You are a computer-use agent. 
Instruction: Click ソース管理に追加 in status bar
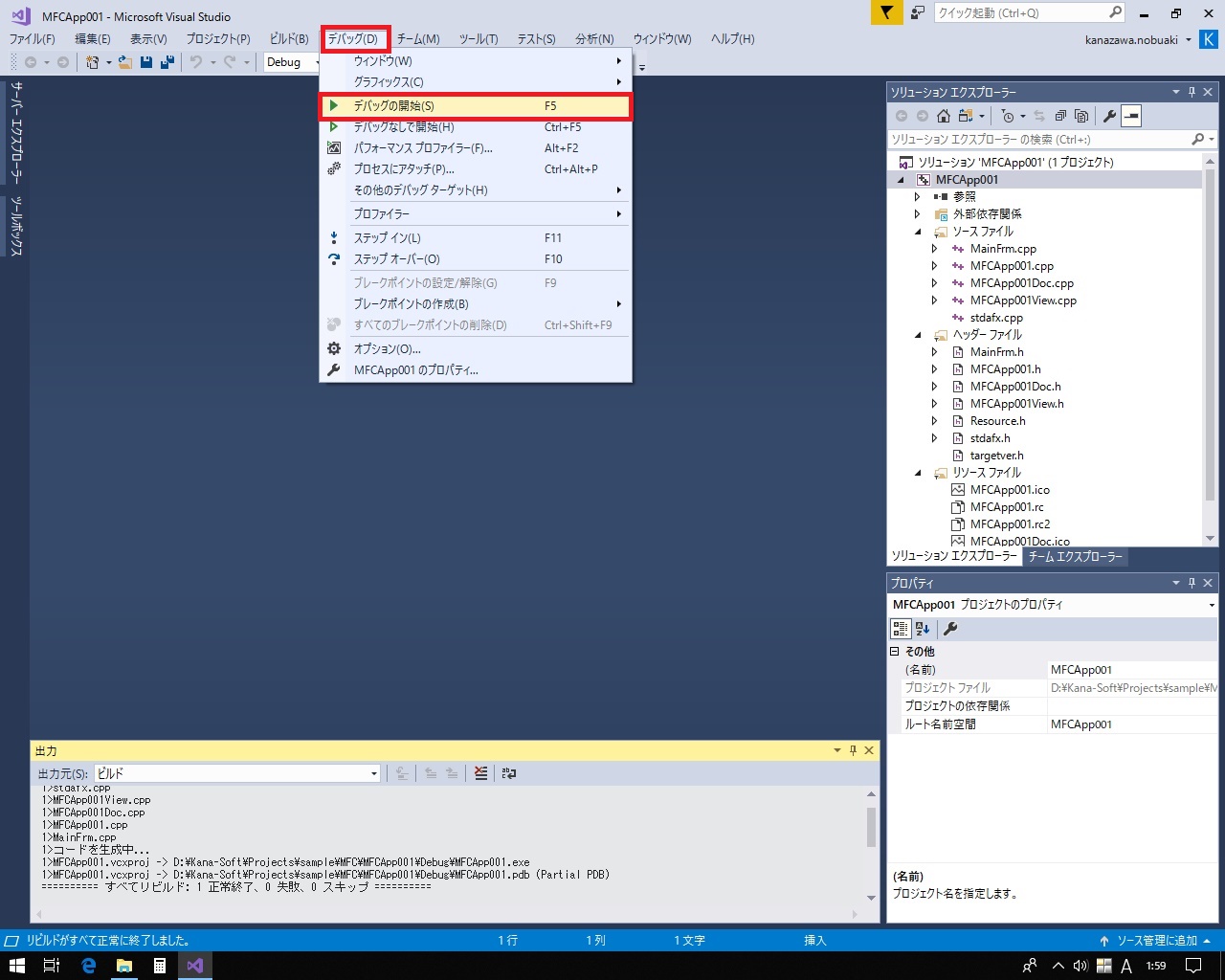(x=1156, y=941)
